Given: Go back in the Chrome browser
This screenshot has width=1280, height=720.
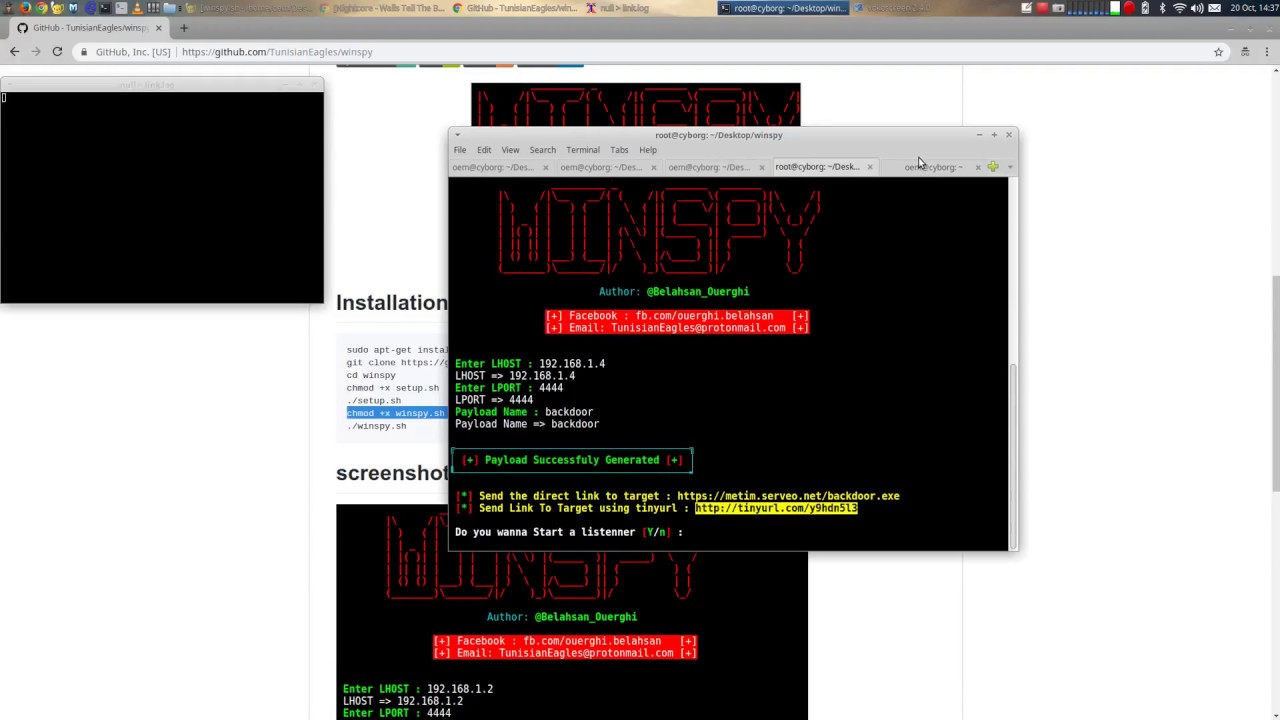Looking at the screenshot, I should [14, 51].
